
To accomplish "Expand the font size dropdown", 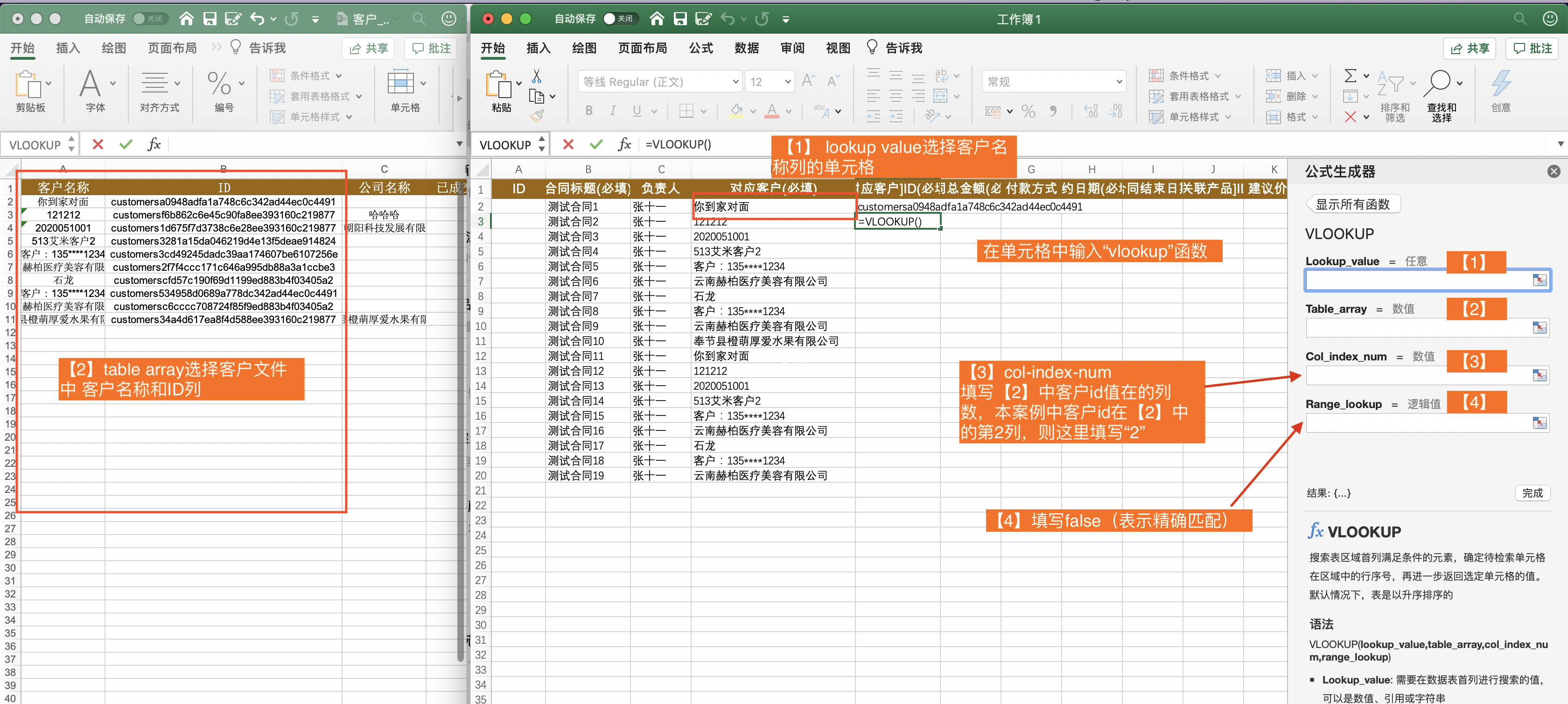I will point(788,82).
